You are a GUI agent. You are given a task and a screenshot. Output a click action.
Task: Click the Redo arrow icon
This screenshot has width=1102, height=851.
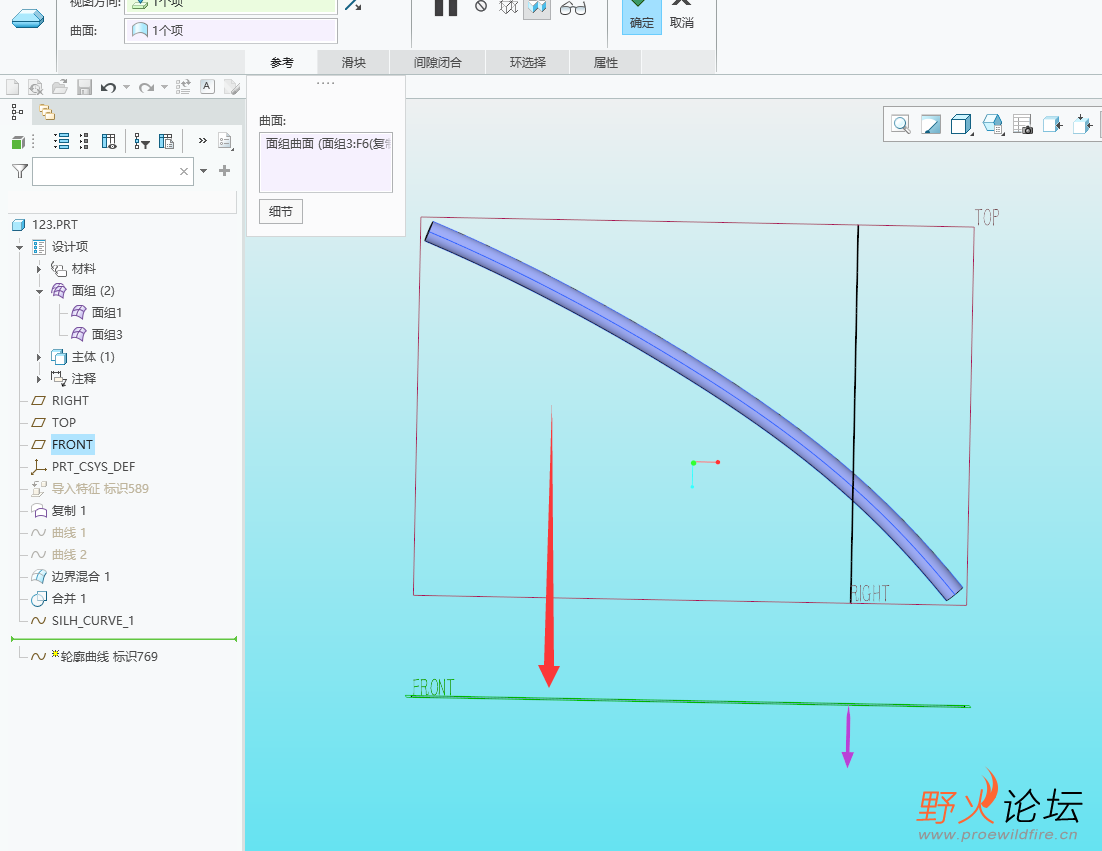(146, 87)
